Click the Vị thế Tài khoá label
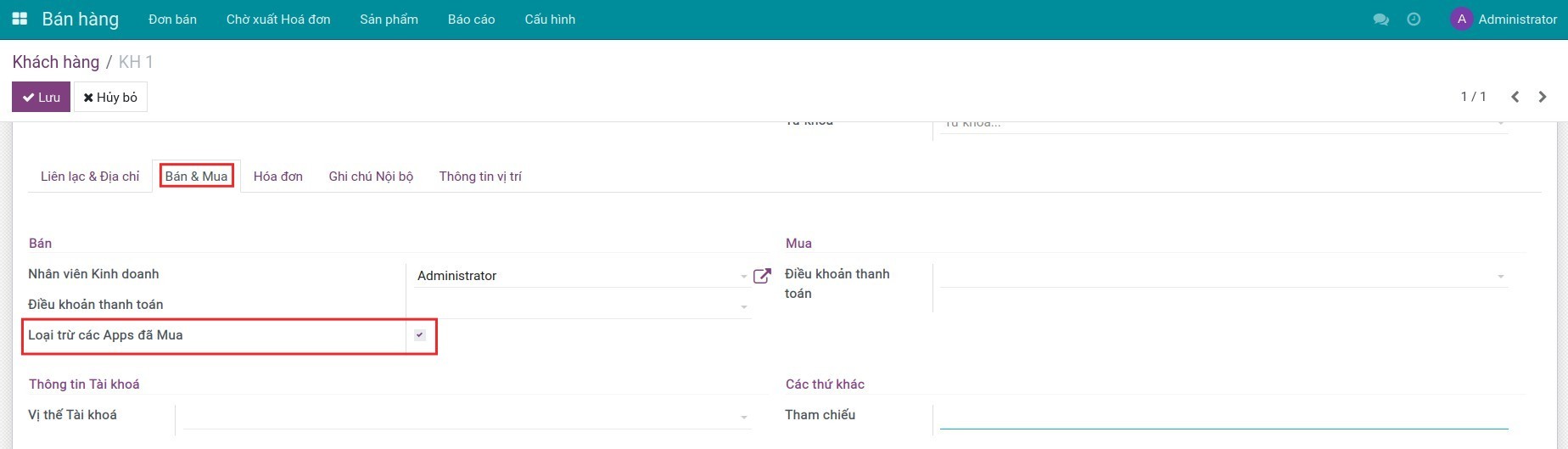1568x449 pixels. pyautogui.click(x=72, y=415)
